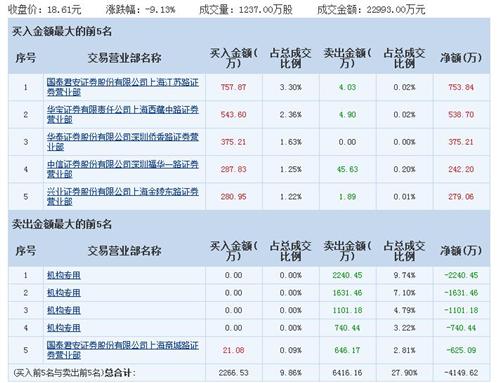Select sell amount 1631.46
Image resolution: width=500 pixels, height=383 pixels.
pyautogui.click(x=347, y=293)
